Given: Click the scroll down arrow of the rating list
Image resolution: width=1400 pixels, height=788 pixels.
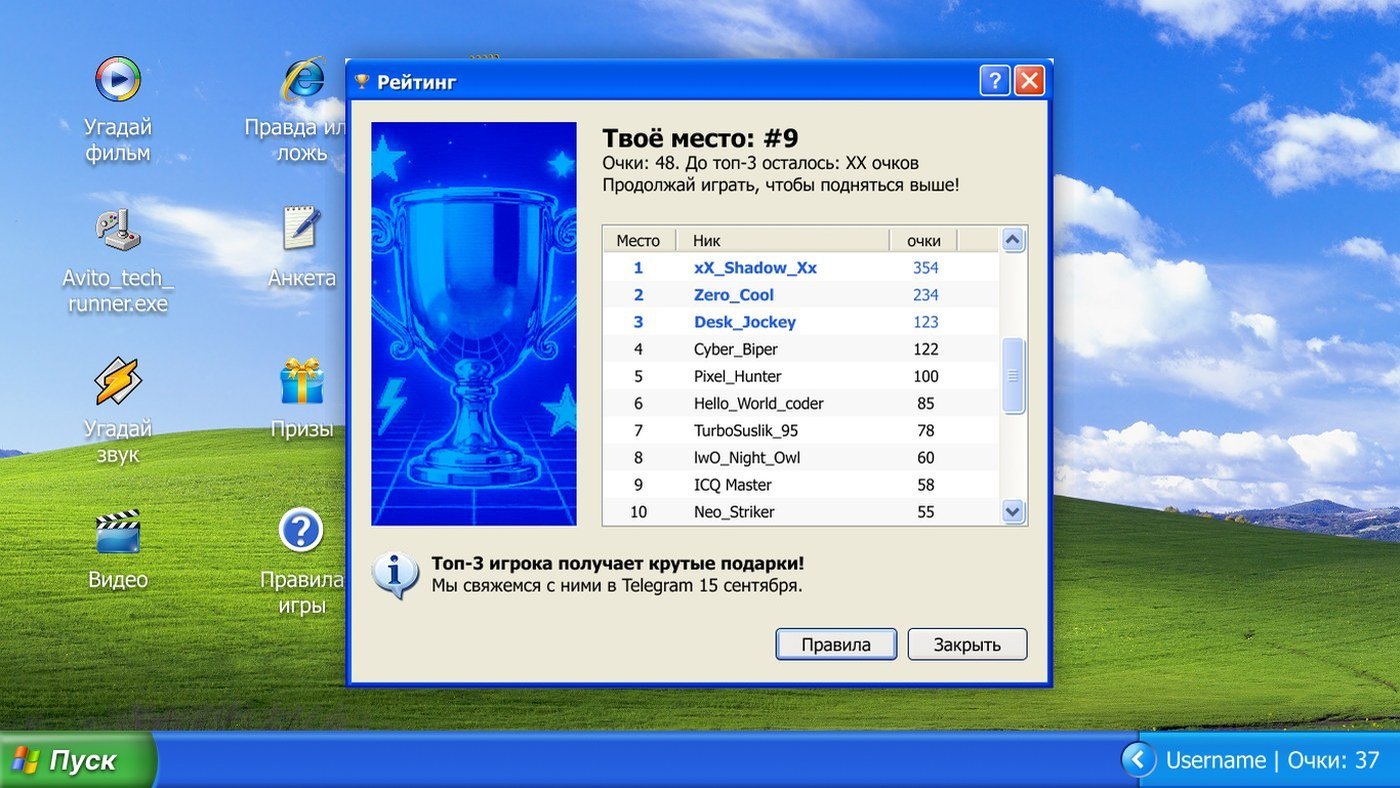Looking at the screenshot, I should 1014,511.
